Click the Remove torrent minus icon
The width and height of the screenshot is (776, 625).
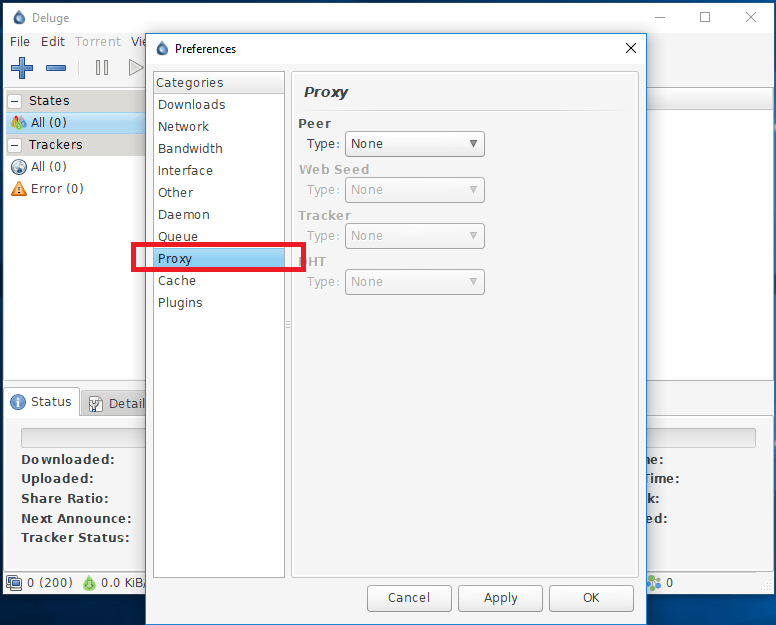[x=56, y=68]
